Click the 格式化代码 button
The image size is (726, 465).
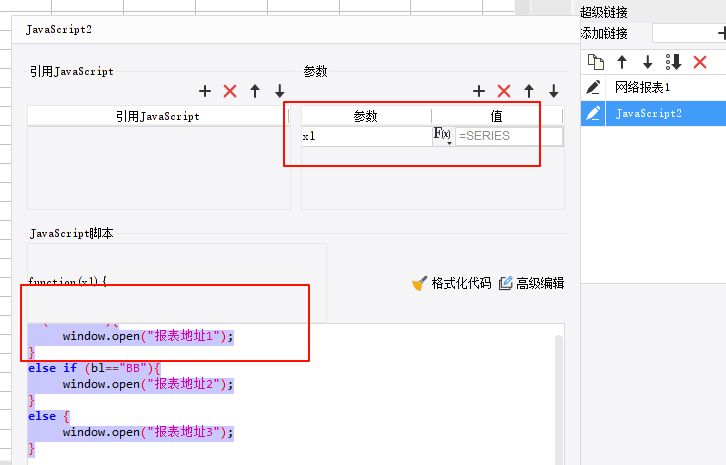[452, 283]
